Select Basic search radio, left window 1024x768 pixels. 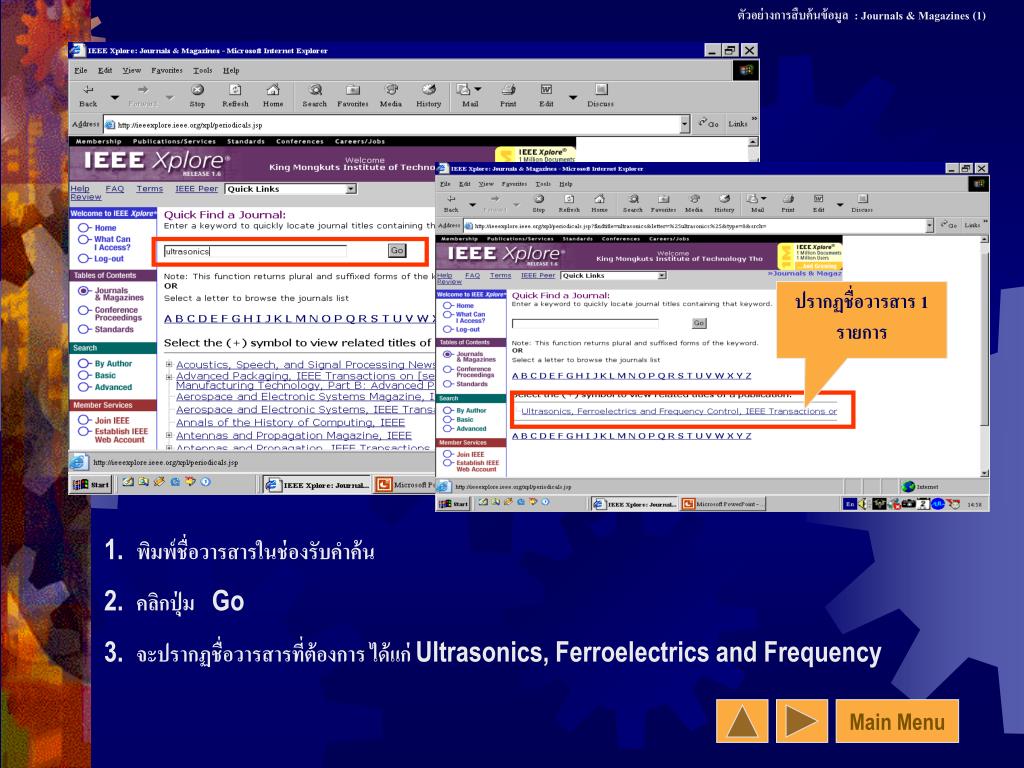coord(84,375)
